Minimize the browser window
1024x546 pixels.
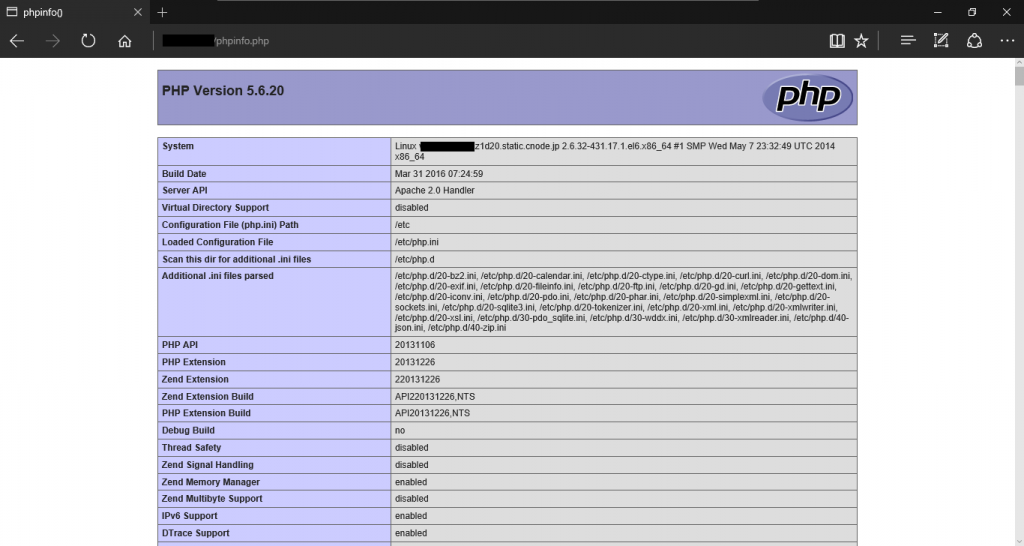tap(938, 12)
